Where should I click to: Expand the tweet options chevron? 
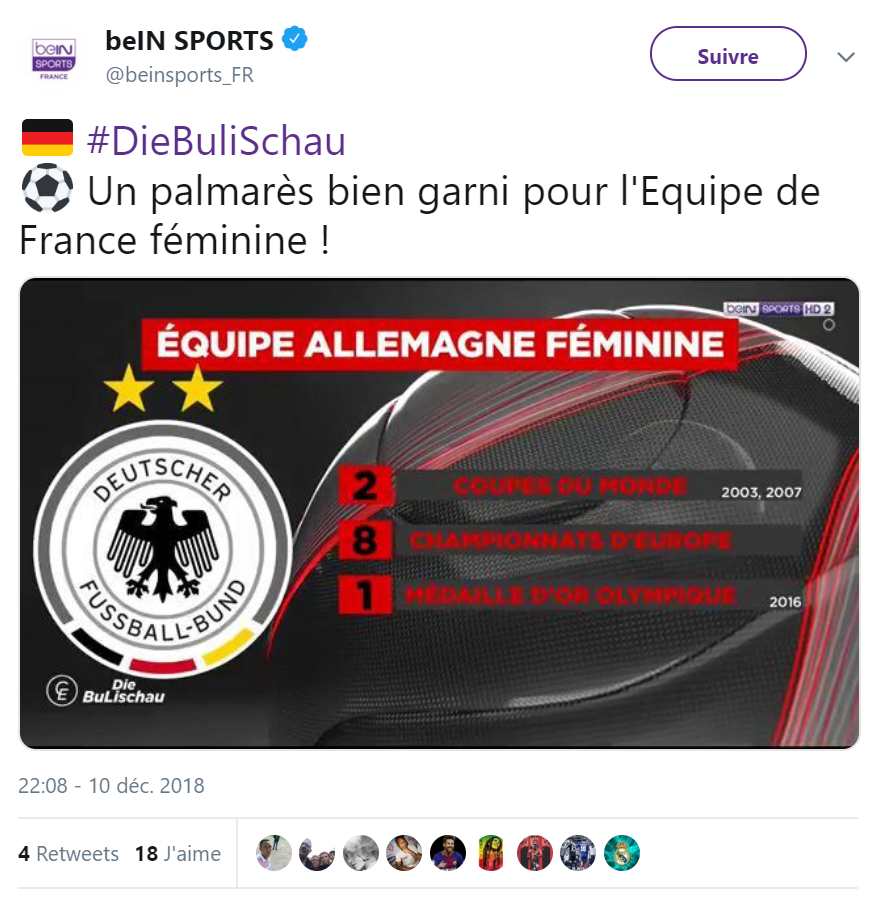click(846, 57)
